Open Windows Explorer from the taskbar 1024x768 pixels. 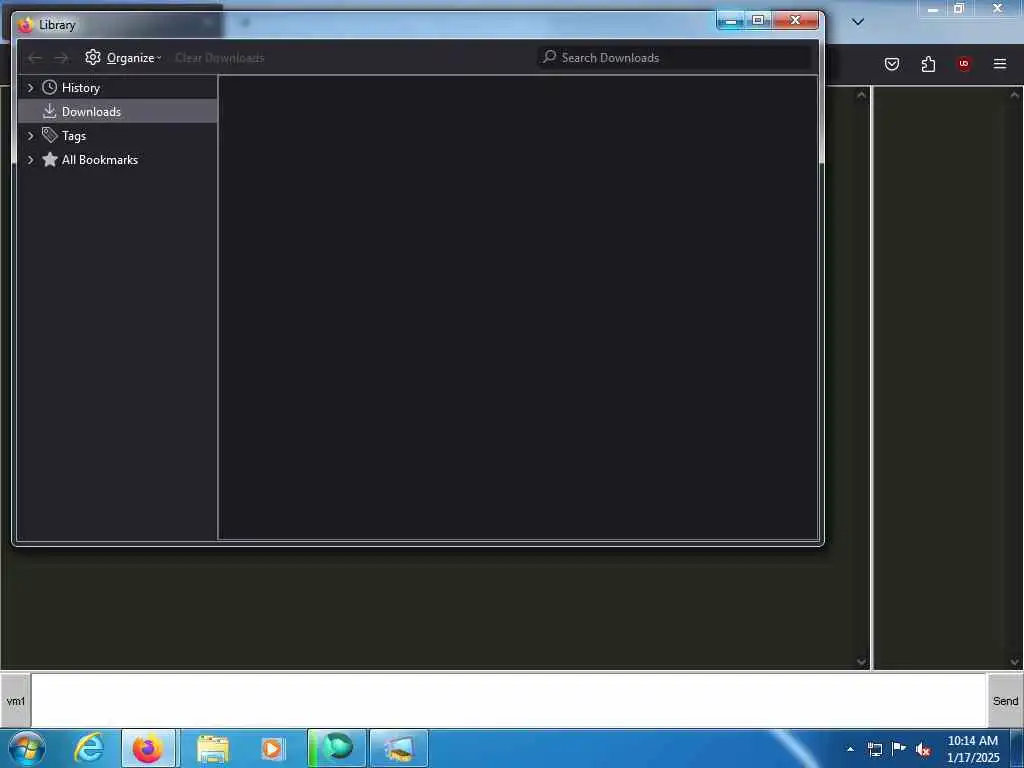coord(212,748)
